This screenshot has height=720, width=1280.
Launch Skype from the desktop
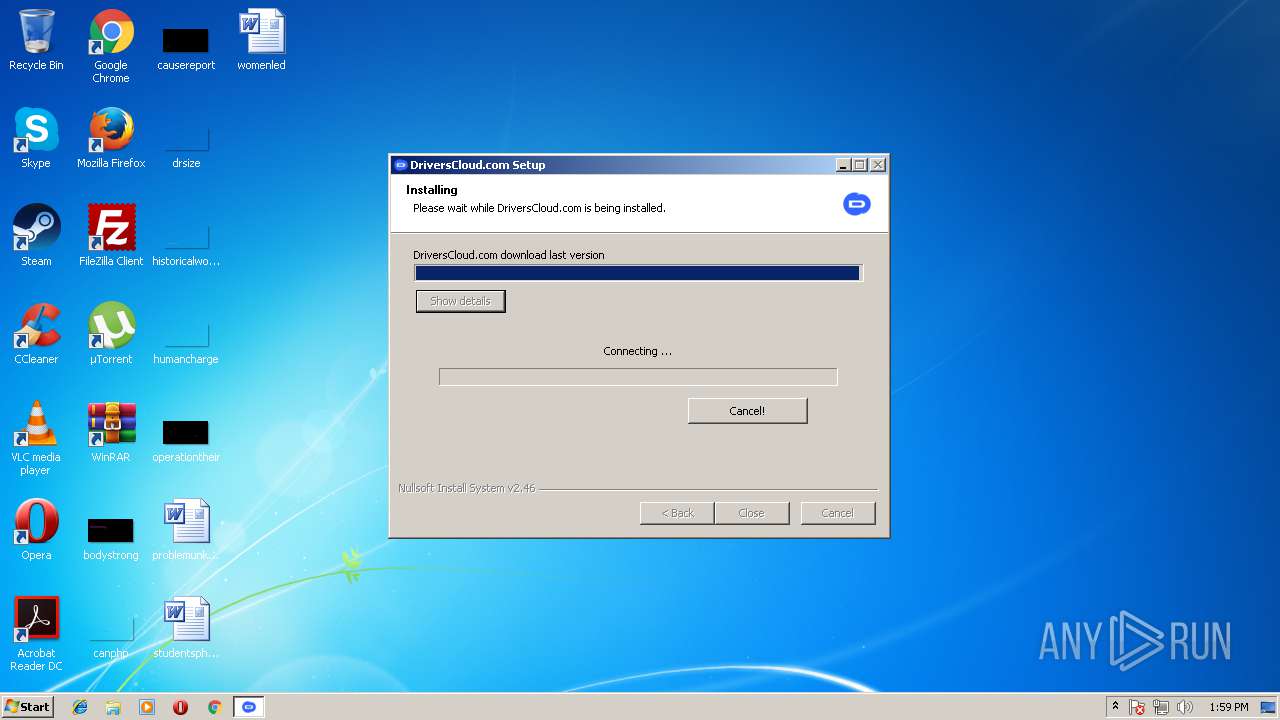[x=36, y=139]
